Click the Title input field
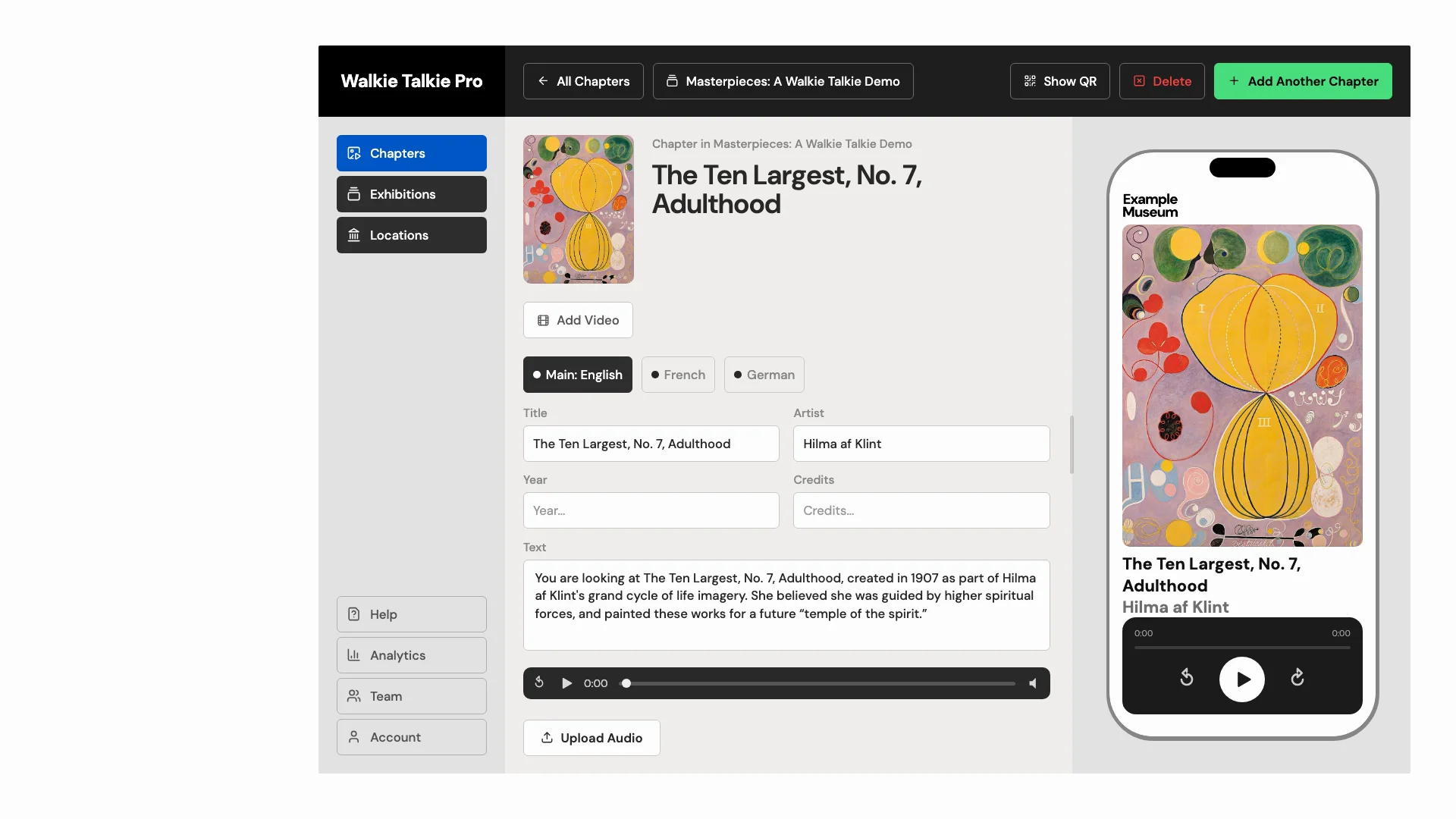1456x819 pixels. (x=651, y=444)
